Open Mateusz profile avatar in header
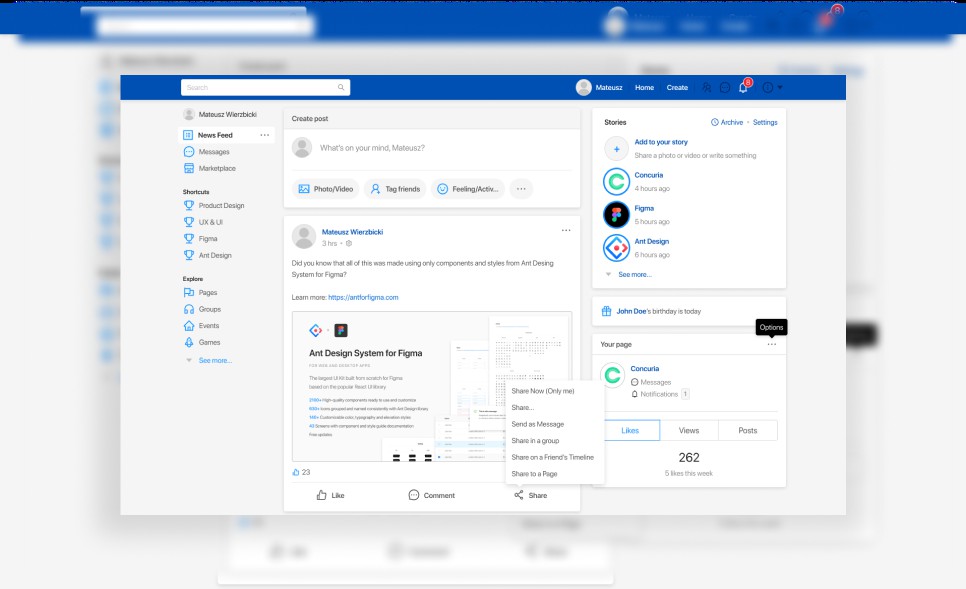Viewport: 966px width, 589px height. [x=583, y=87]
